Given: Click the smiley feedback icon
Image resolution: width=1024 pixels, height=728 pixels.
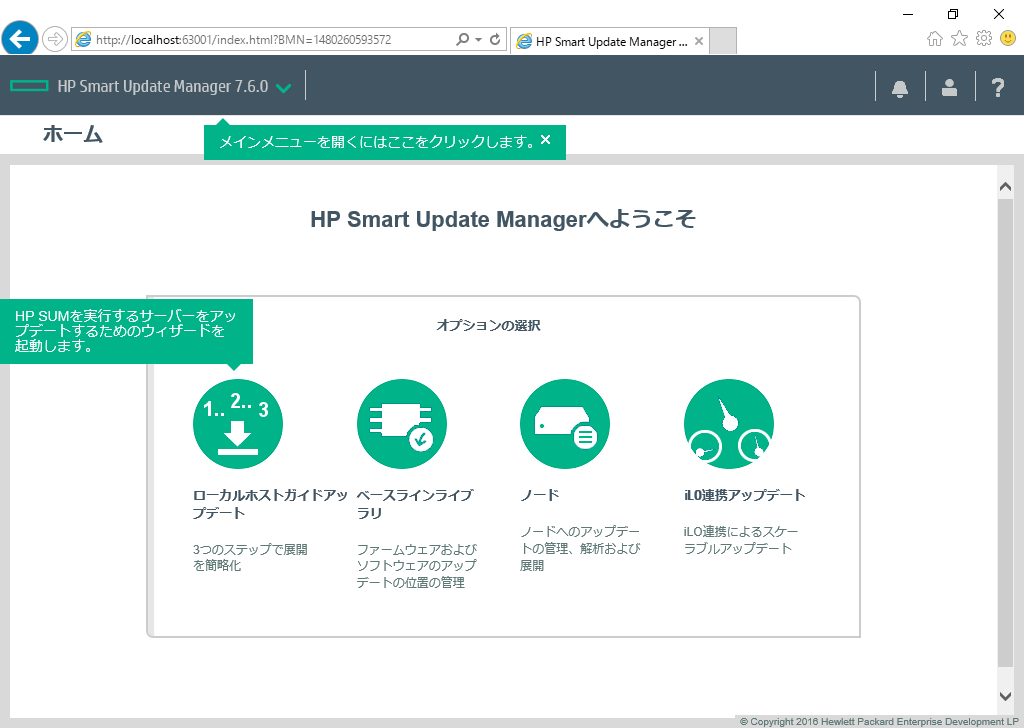Looking at the screenshot, I should point(1008,39).
